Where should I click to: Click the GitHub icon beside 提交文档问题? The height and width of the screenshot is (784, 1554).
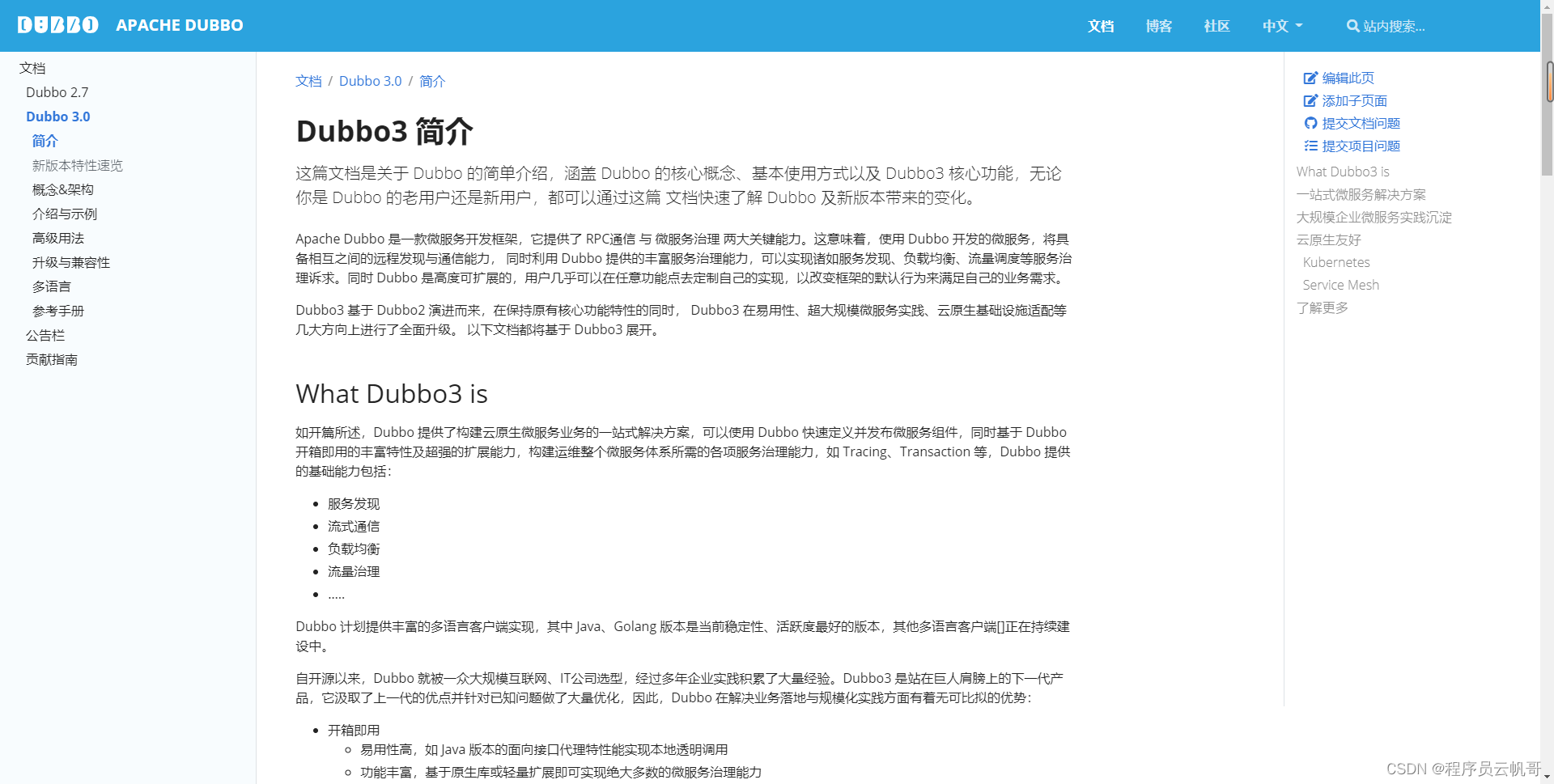pos(1310,124)
